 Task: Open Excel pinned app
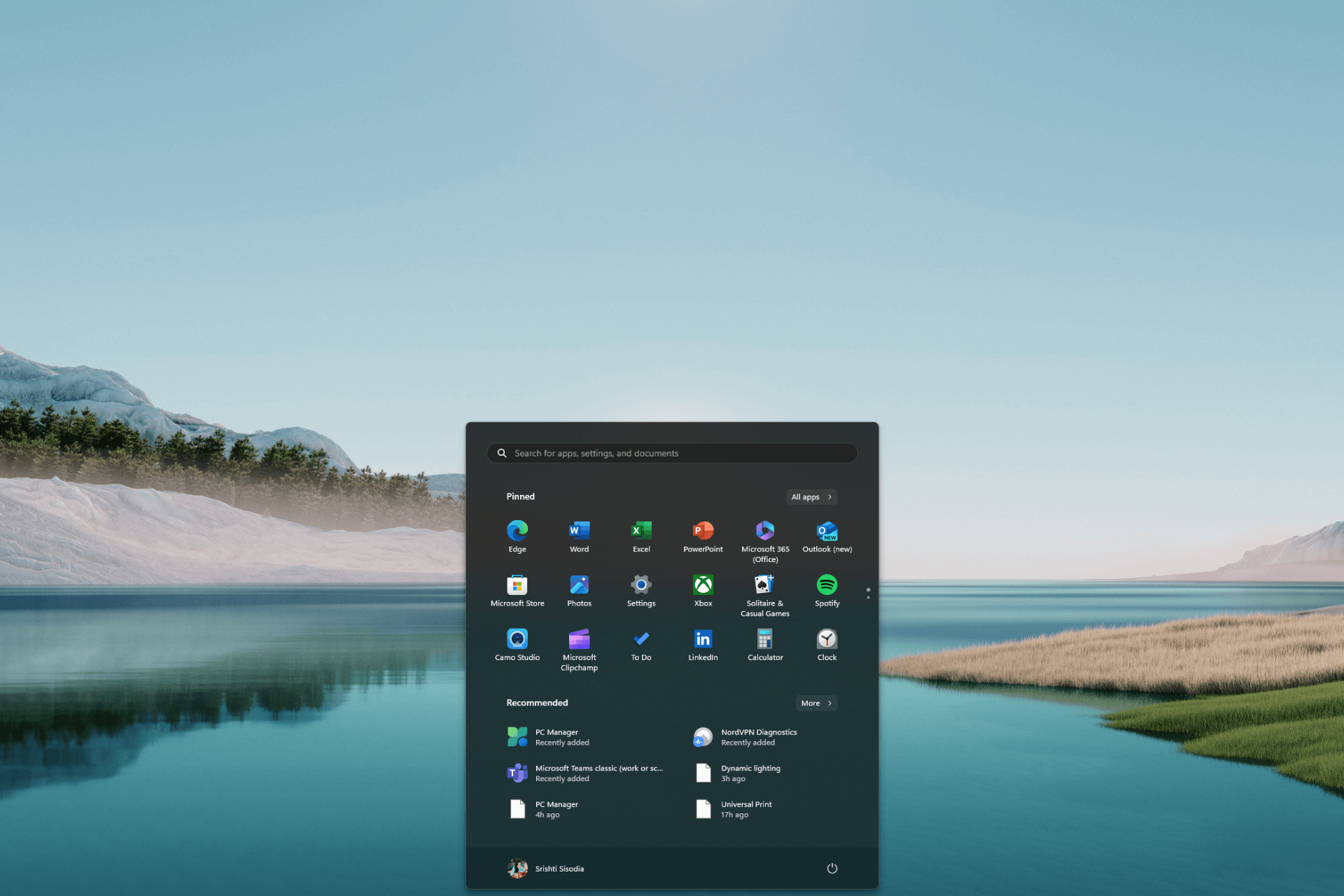pos(641,537)
